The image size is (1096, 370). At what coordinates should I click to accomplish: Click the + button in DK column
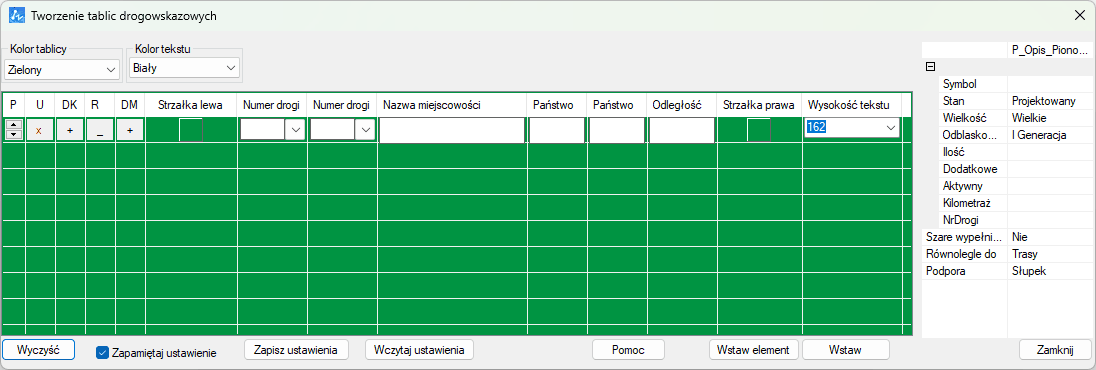(x=69, y=131)
